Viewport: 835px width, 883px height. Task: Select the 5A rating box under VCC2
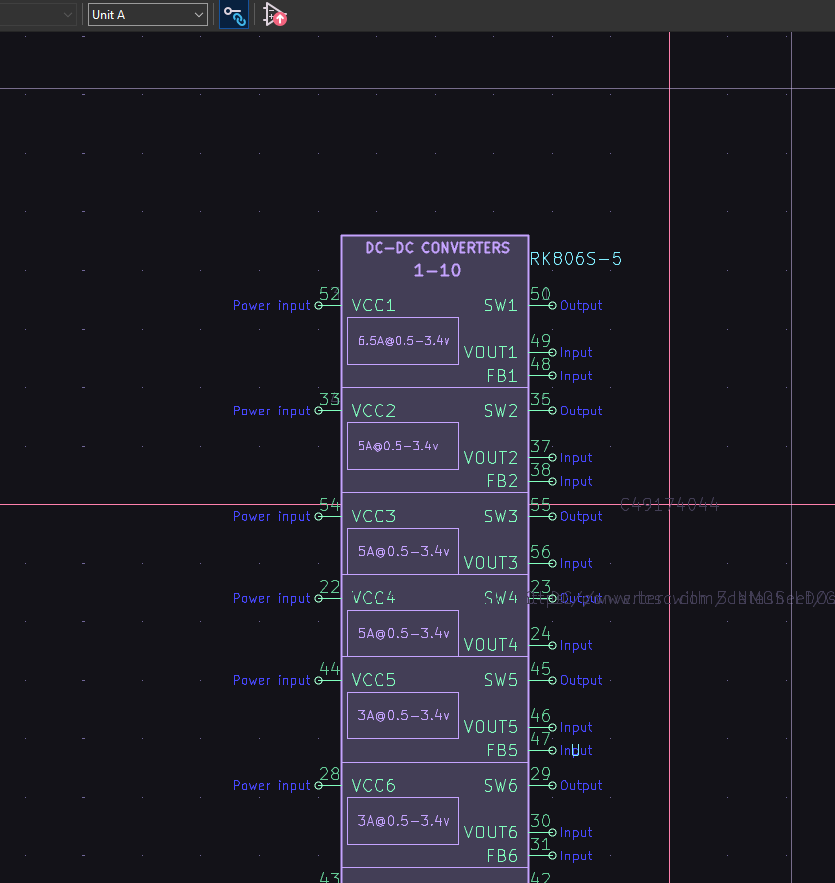coord(403,446)
